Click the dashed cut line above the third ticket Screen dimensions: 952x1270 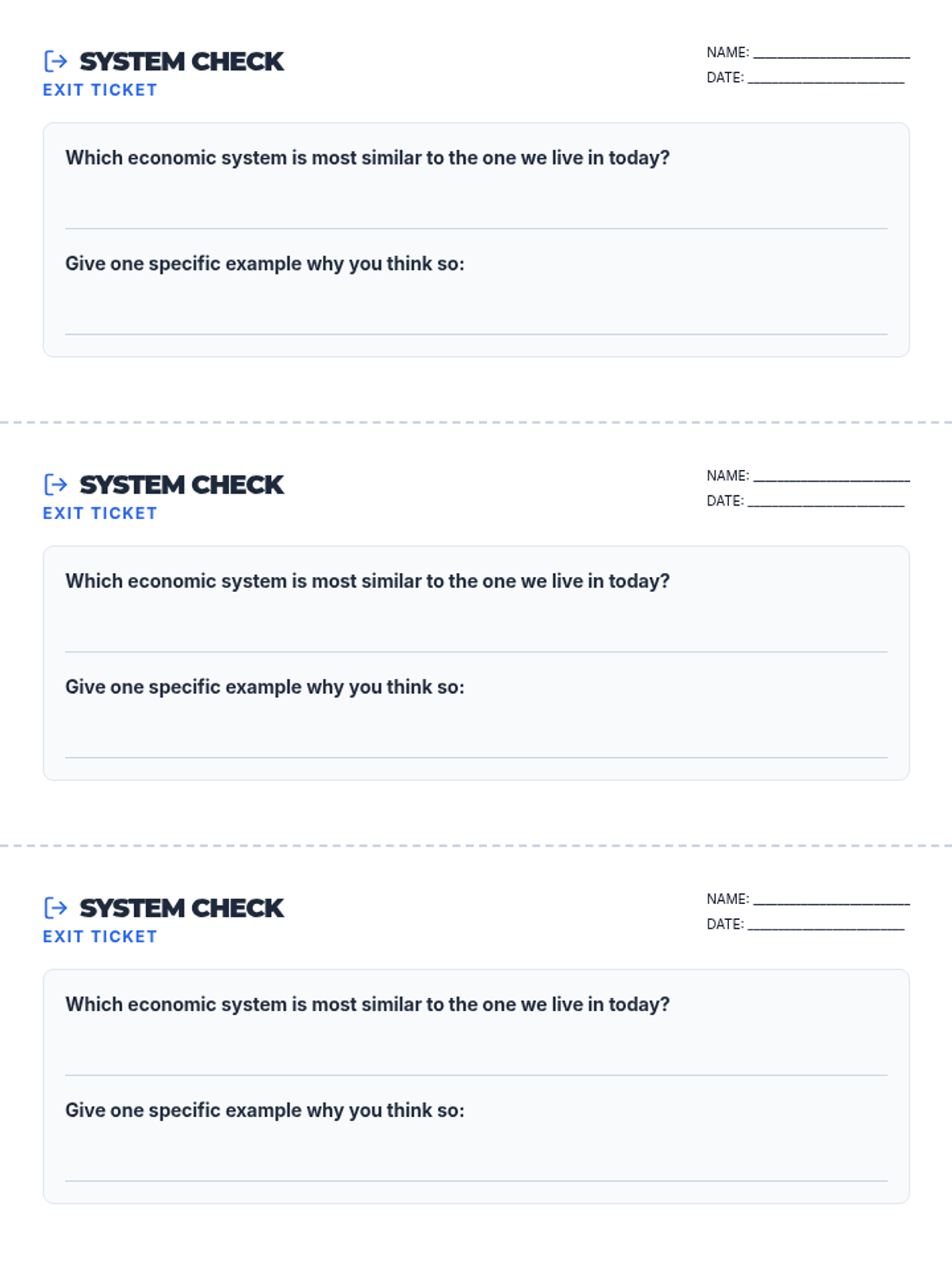(476, 845)
